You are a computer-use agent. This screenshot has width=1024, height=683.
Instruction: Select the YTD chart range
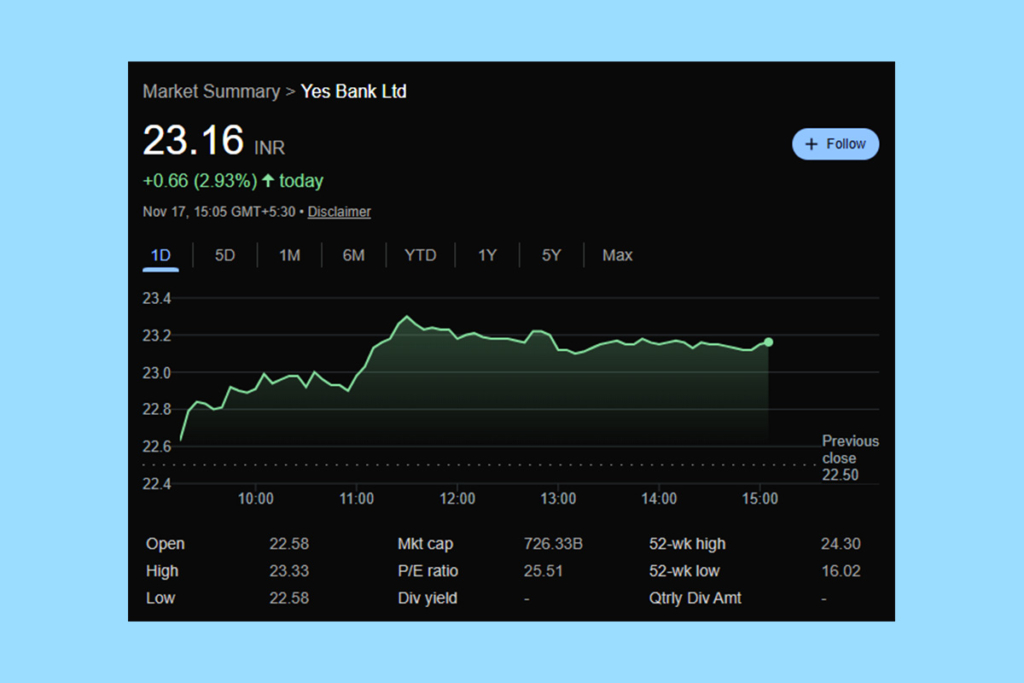(x=420, y=255)
